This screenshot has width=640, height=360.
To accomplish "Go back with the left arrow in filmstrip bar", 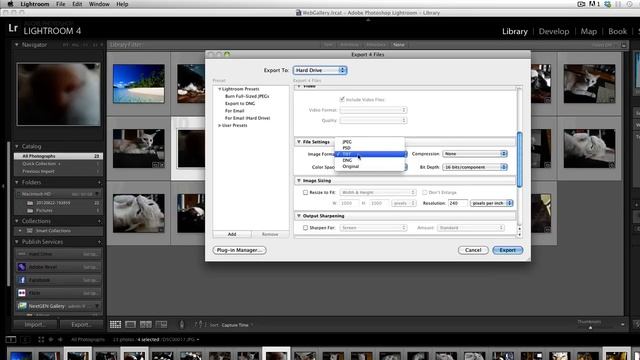I will coord(51,340).
